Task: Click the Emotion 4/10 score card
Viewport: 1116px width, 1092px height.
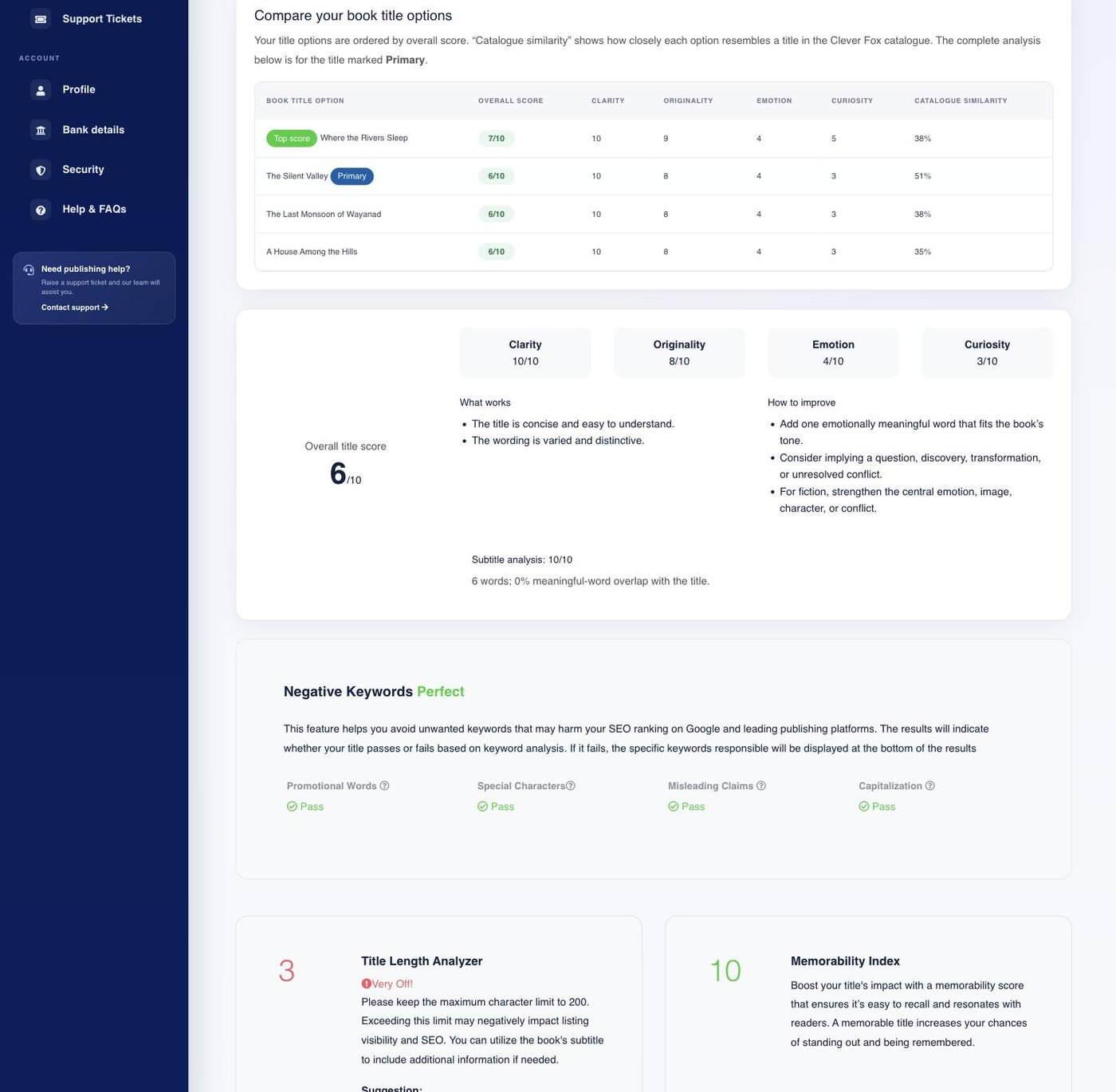Action: click(x=833, y=352)
